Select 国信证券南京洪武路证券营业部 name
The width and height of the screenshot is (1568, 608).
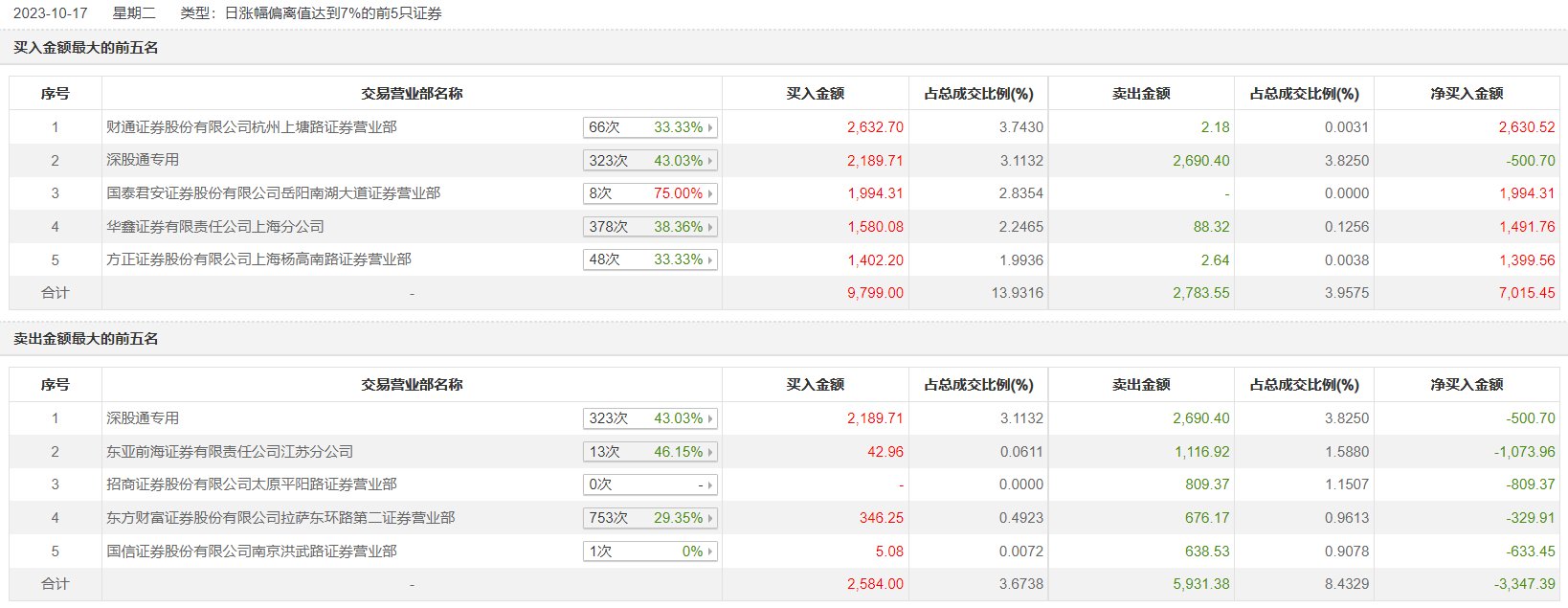pos(252,552)
